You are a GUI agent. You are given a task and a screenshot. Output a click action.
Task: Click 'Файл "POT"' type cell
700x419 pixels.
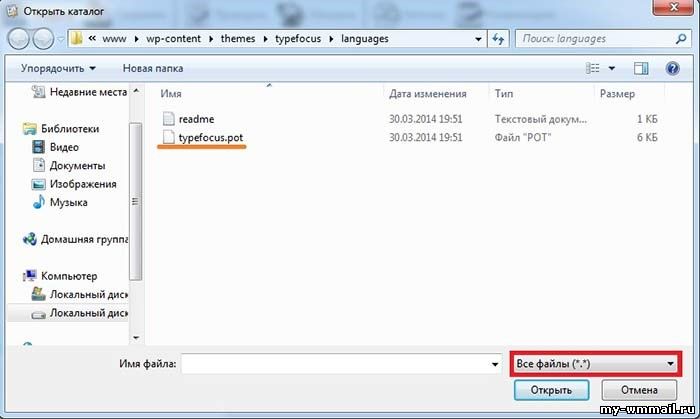click(523, 137)
